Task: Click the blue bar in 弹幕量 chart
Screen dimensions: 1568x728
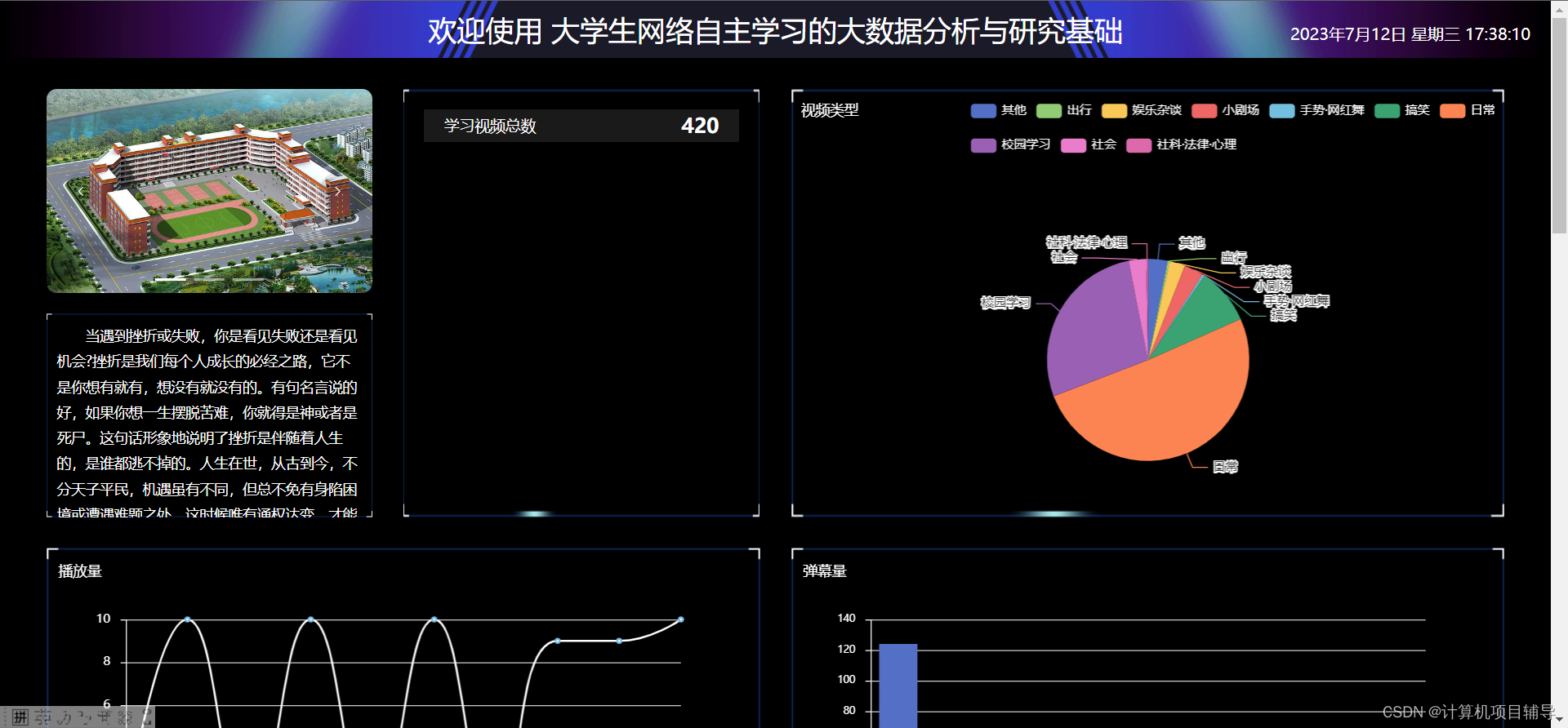Action: tap(898, 686)
